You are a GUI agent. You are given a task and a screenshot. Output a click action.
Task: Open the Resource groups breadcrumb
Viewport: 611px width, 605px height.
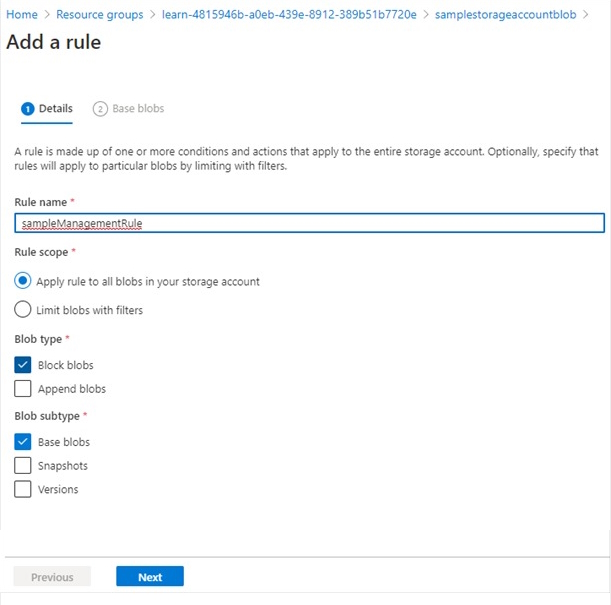tap(99, 15)
